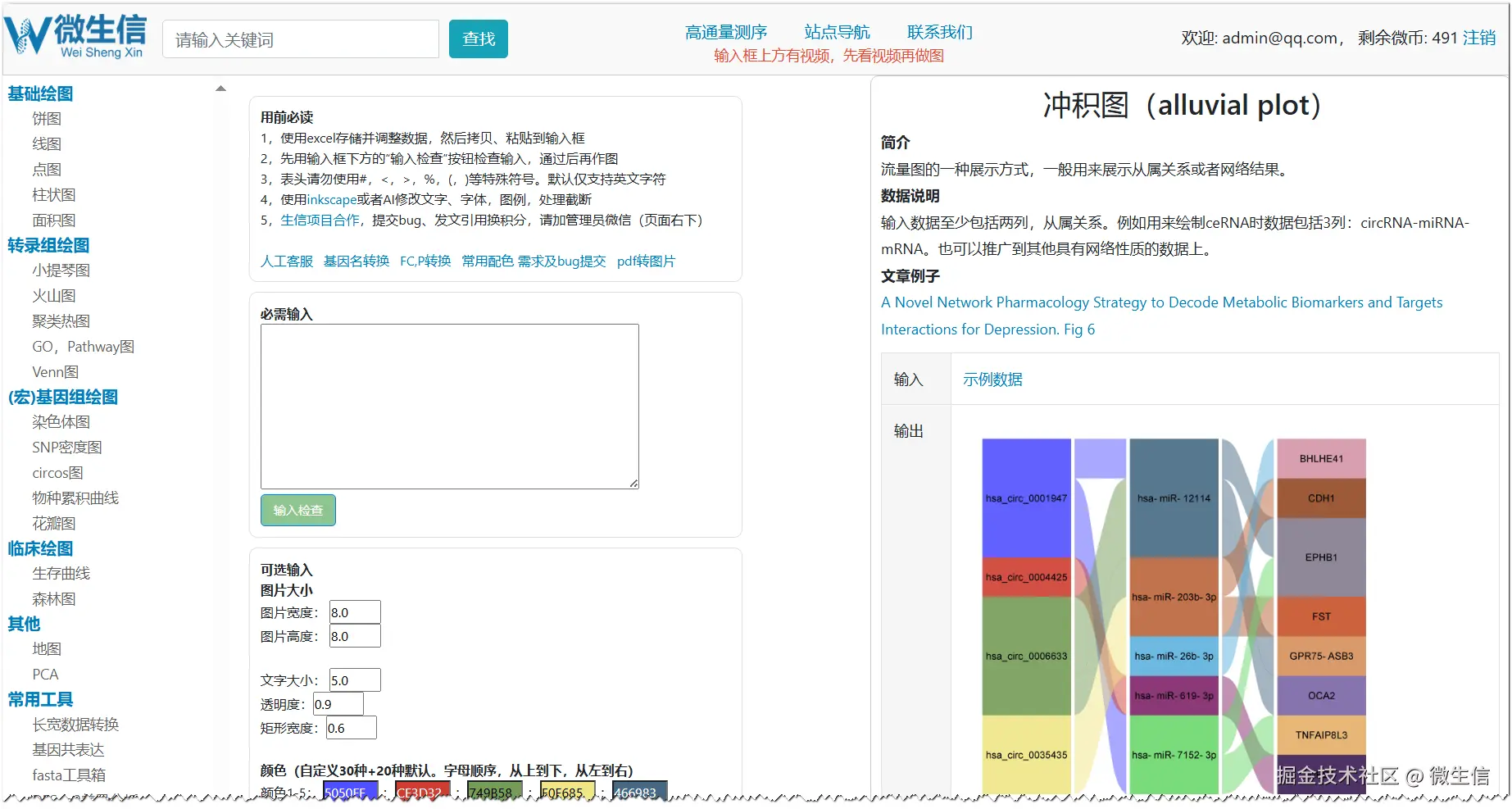Select 花瓣图 in the sidebar

(54, 524)
